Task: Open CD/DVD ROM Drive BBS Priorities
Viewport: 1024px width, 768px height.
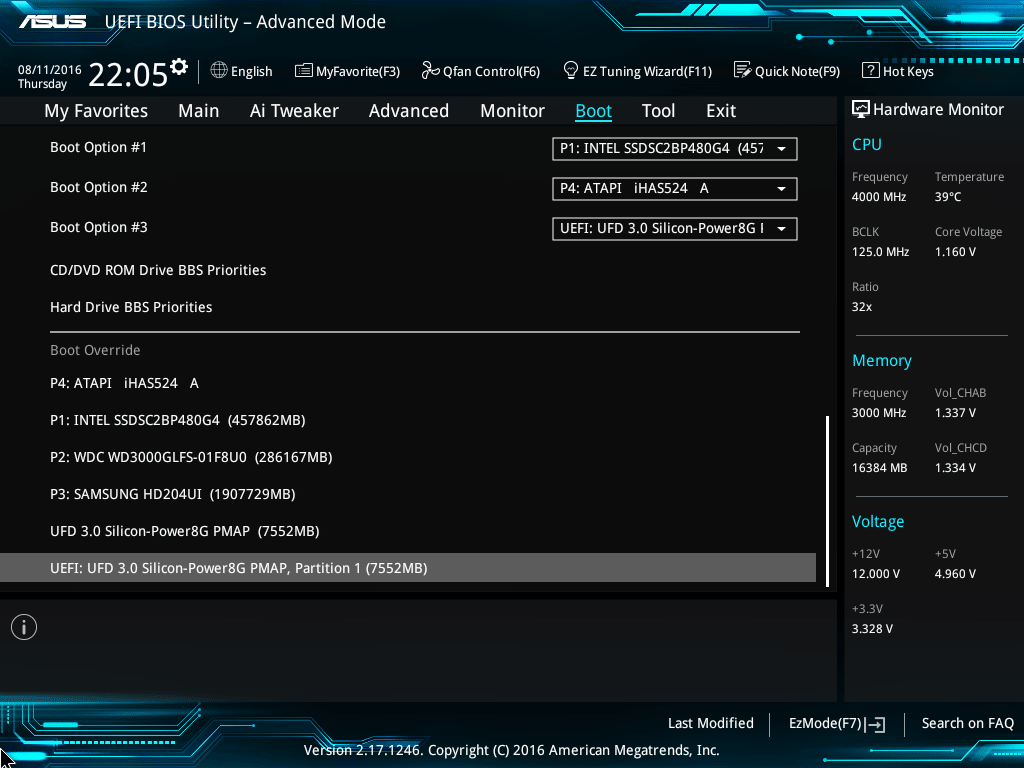Action: tap(158, 270)
